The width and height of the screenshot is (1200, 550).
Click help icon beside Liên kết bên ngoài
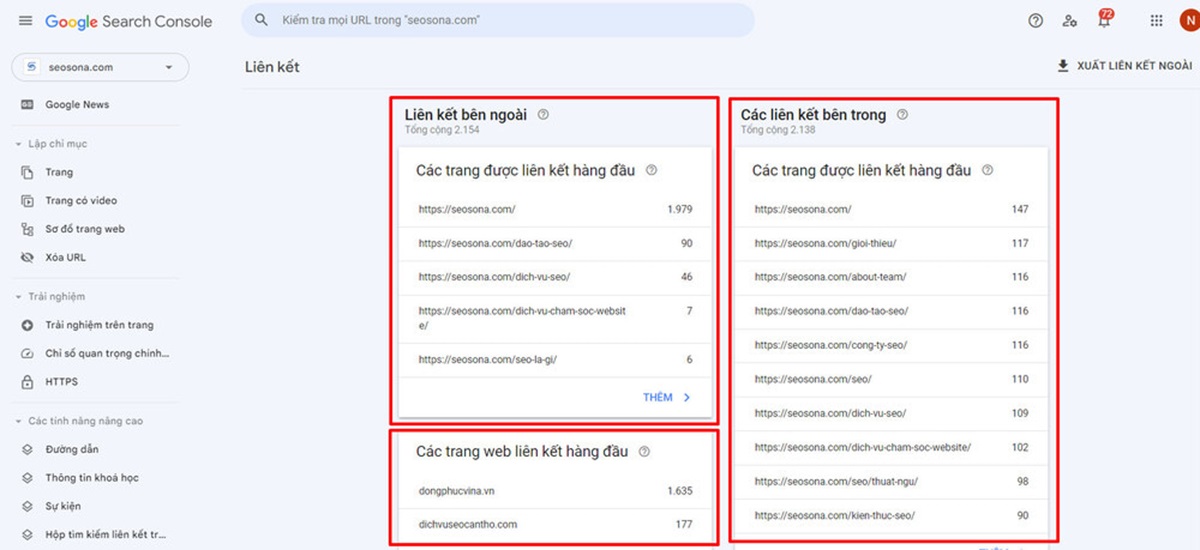543,115
